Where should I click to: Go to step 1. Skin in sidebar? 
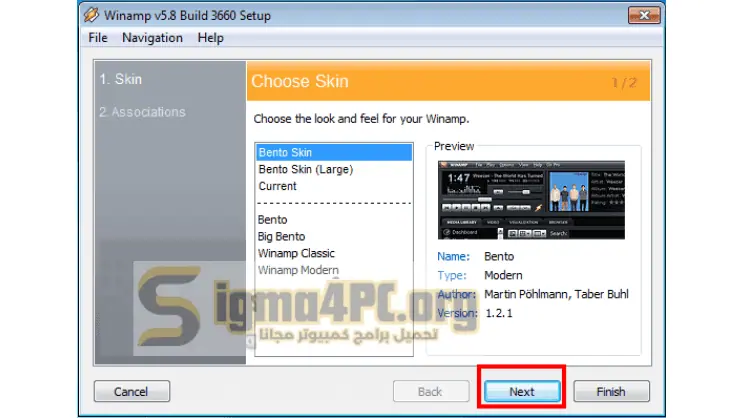tap(120, 79)
